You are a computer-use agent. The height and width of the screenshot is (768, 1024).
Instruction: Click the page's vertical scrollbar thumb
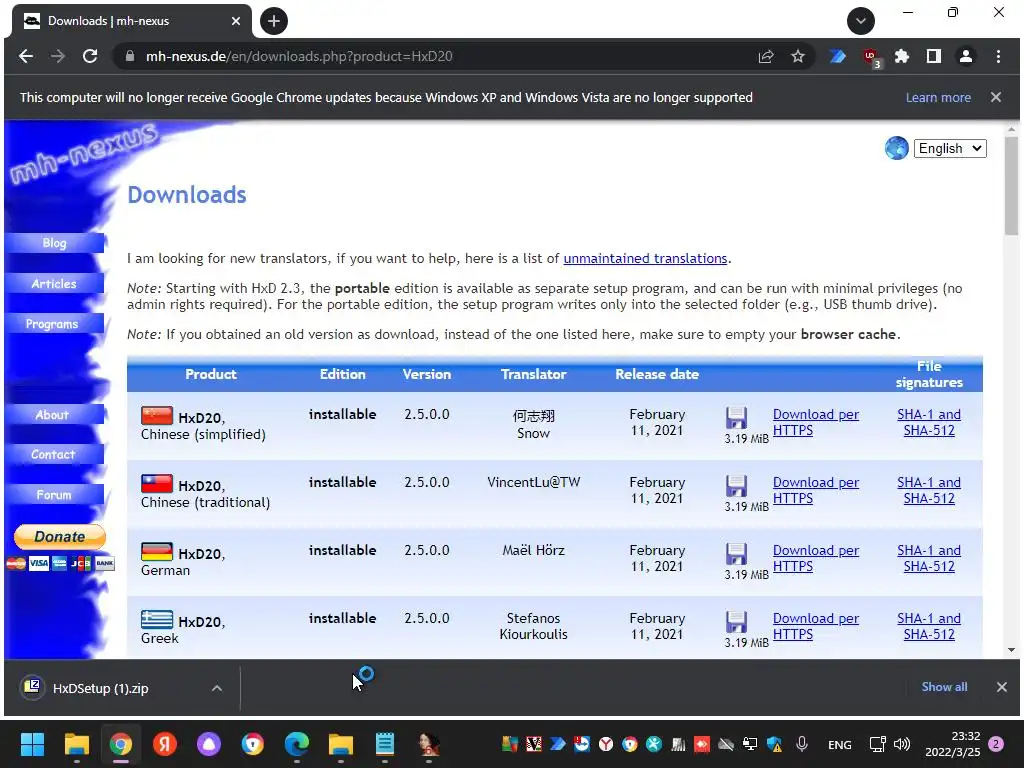coord(1011,185)
